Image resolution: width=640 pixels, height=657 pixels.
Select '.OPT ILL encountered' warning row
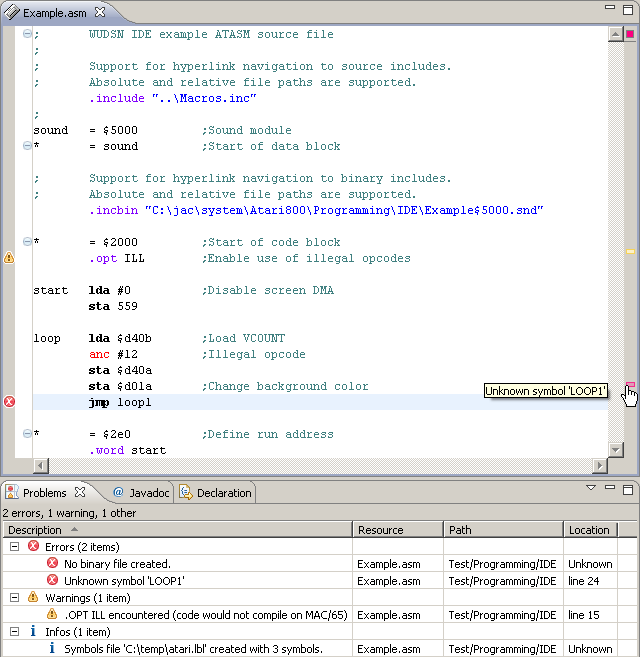(319, 615)
